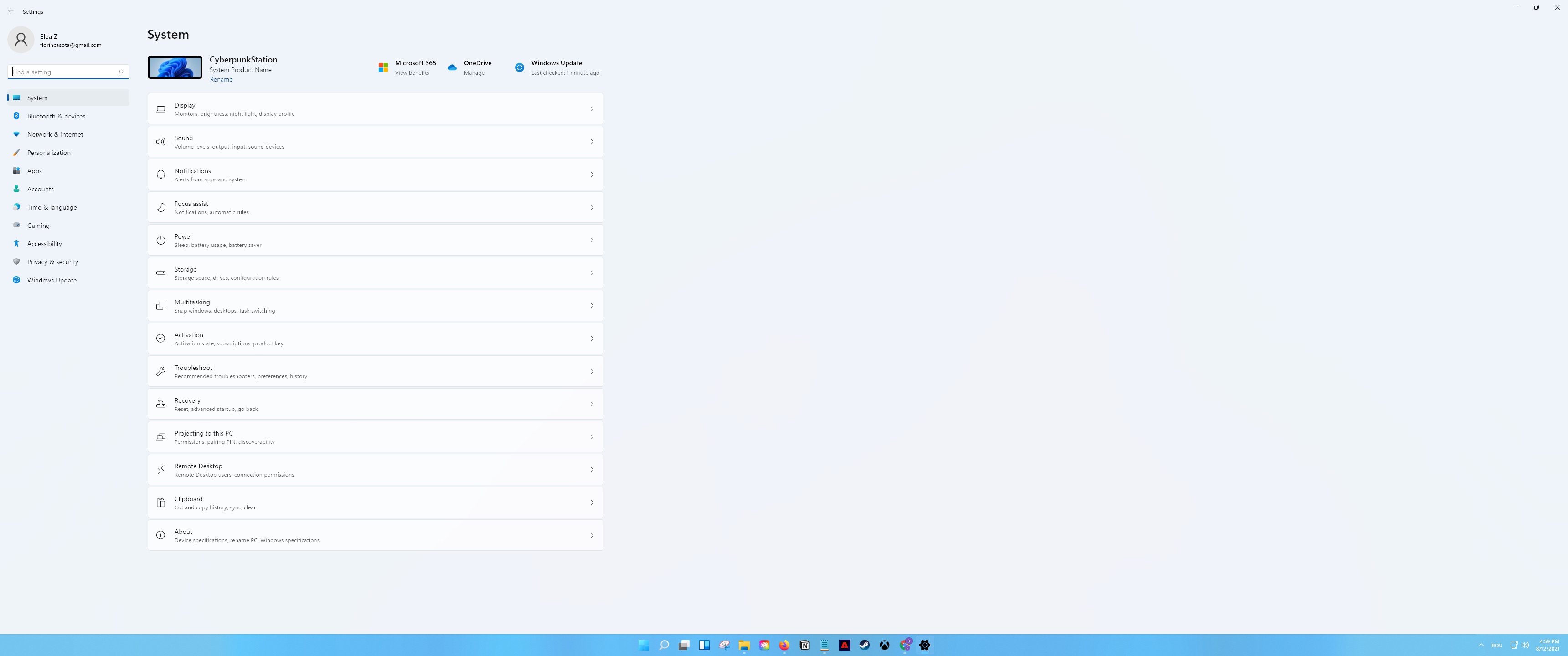Expand the Display settings chevron
Screen dimensions: 1568x656
[x=592, y=109]
